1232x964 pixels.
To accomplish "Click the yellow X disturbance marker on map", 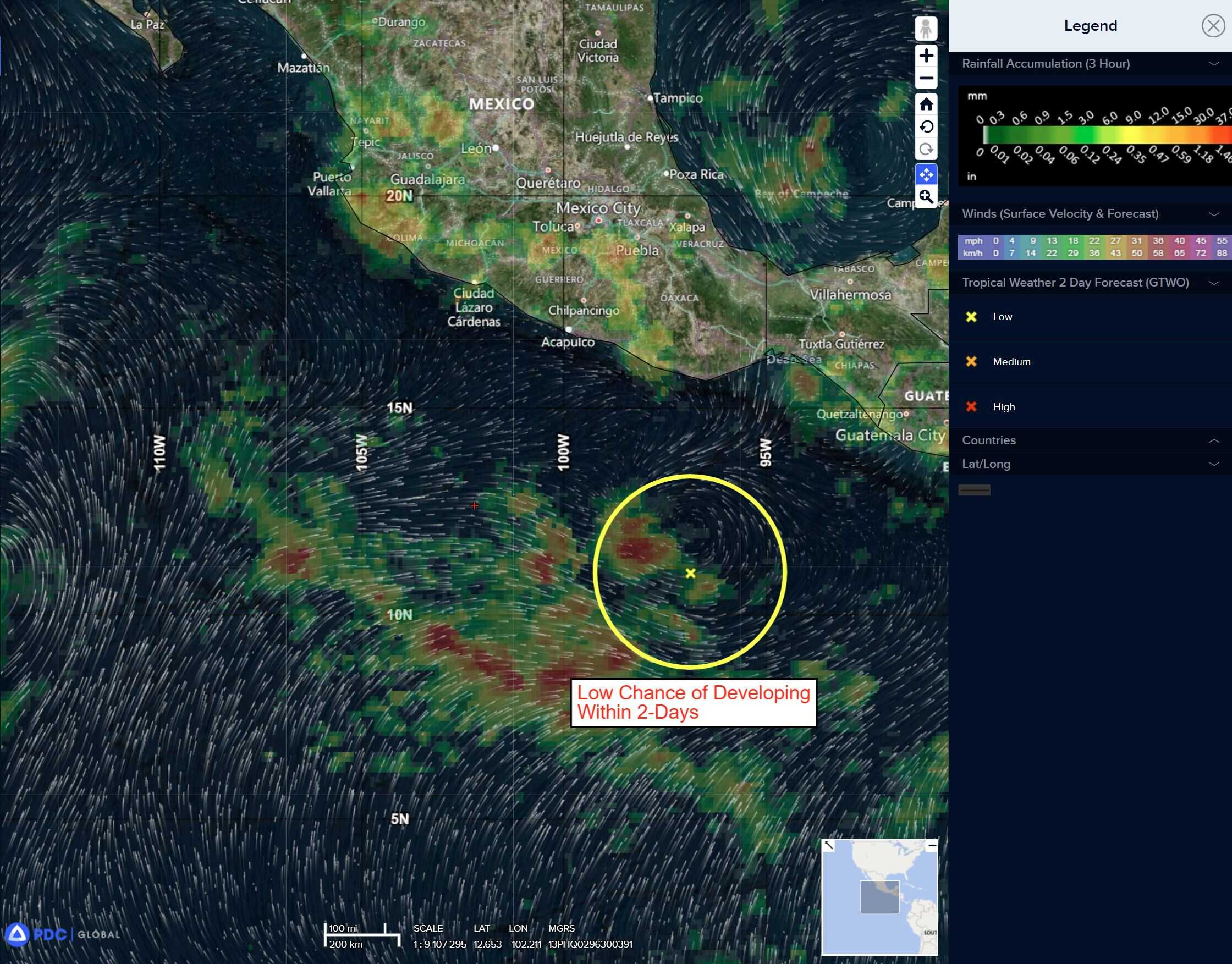I will 690,573.
